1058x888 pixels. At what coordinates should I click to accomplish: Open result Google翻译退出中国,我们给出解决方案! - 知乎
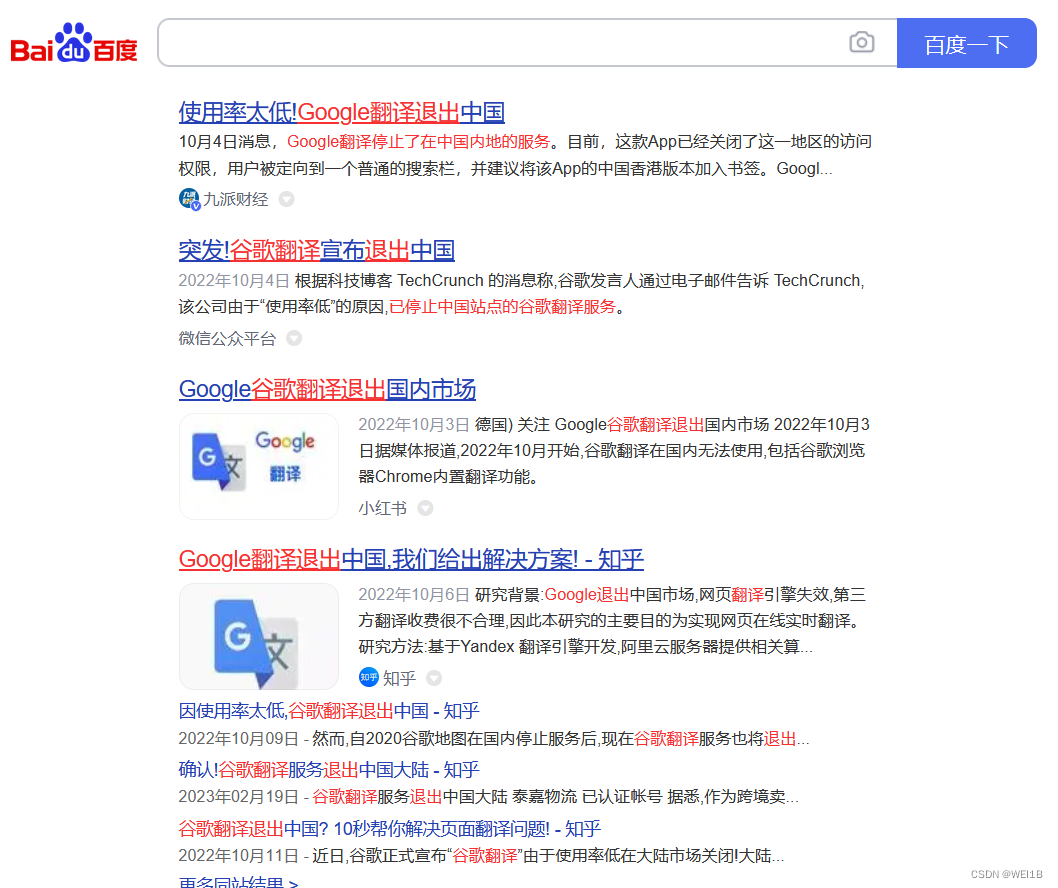pyautogui.click(x=411, y=559)
